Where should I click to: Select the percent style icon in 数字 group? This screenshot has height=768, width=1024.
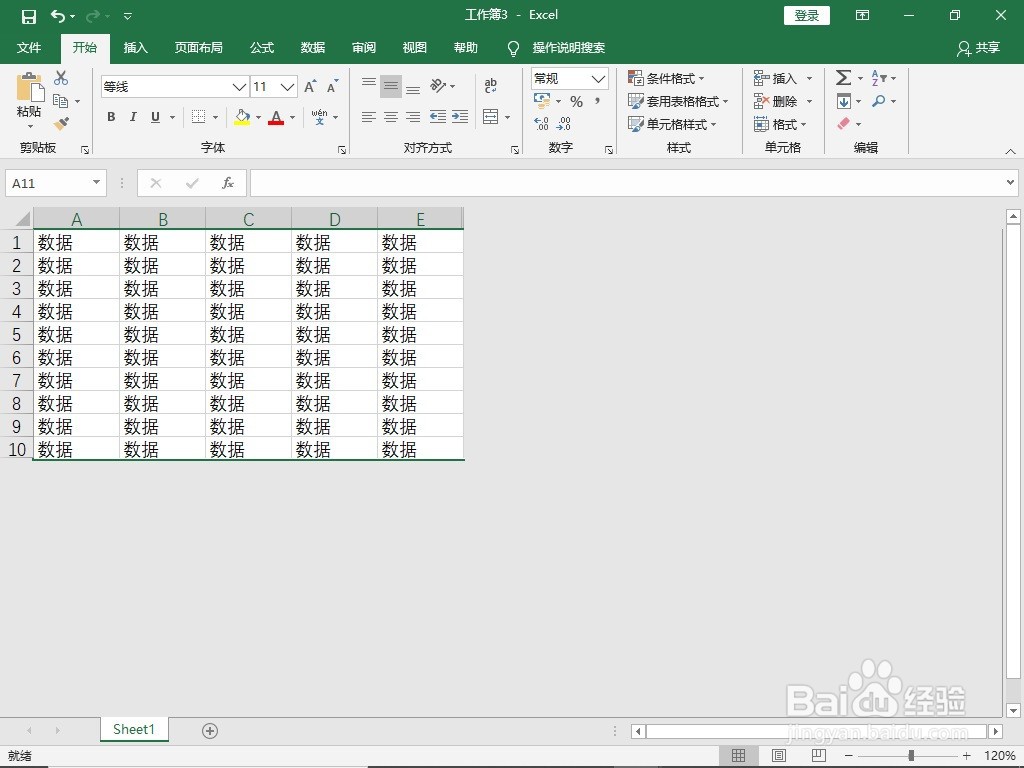[x=575, y=101]
